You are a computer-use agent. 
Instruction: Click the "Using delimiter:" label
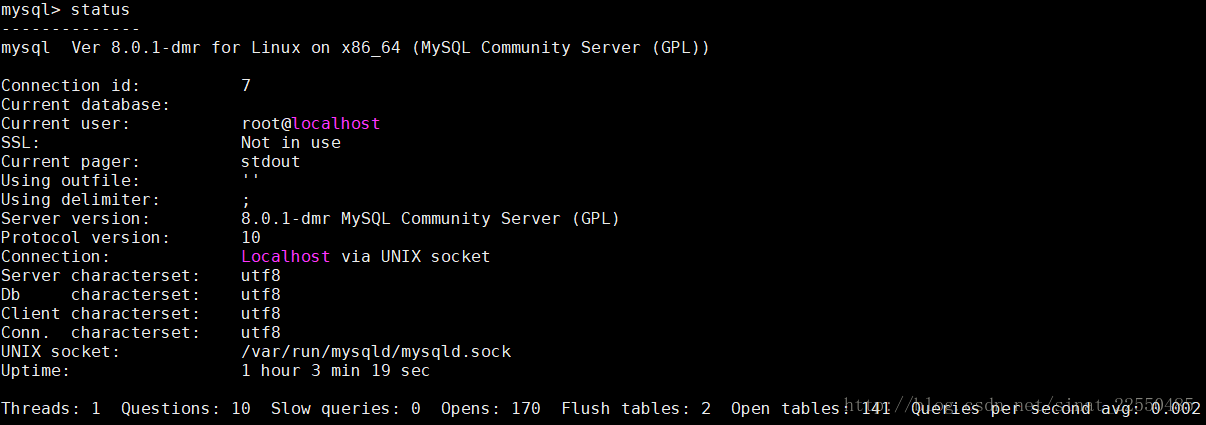click(x=80, y=200)
